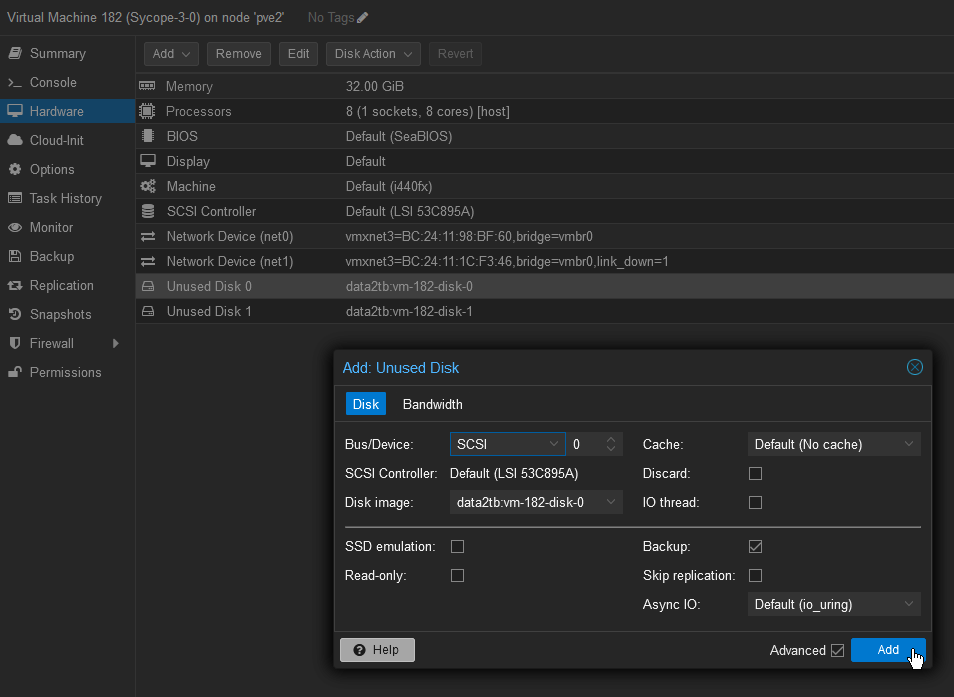Open the Replication section
Screen dimensions: 954x697
point(61,285)
